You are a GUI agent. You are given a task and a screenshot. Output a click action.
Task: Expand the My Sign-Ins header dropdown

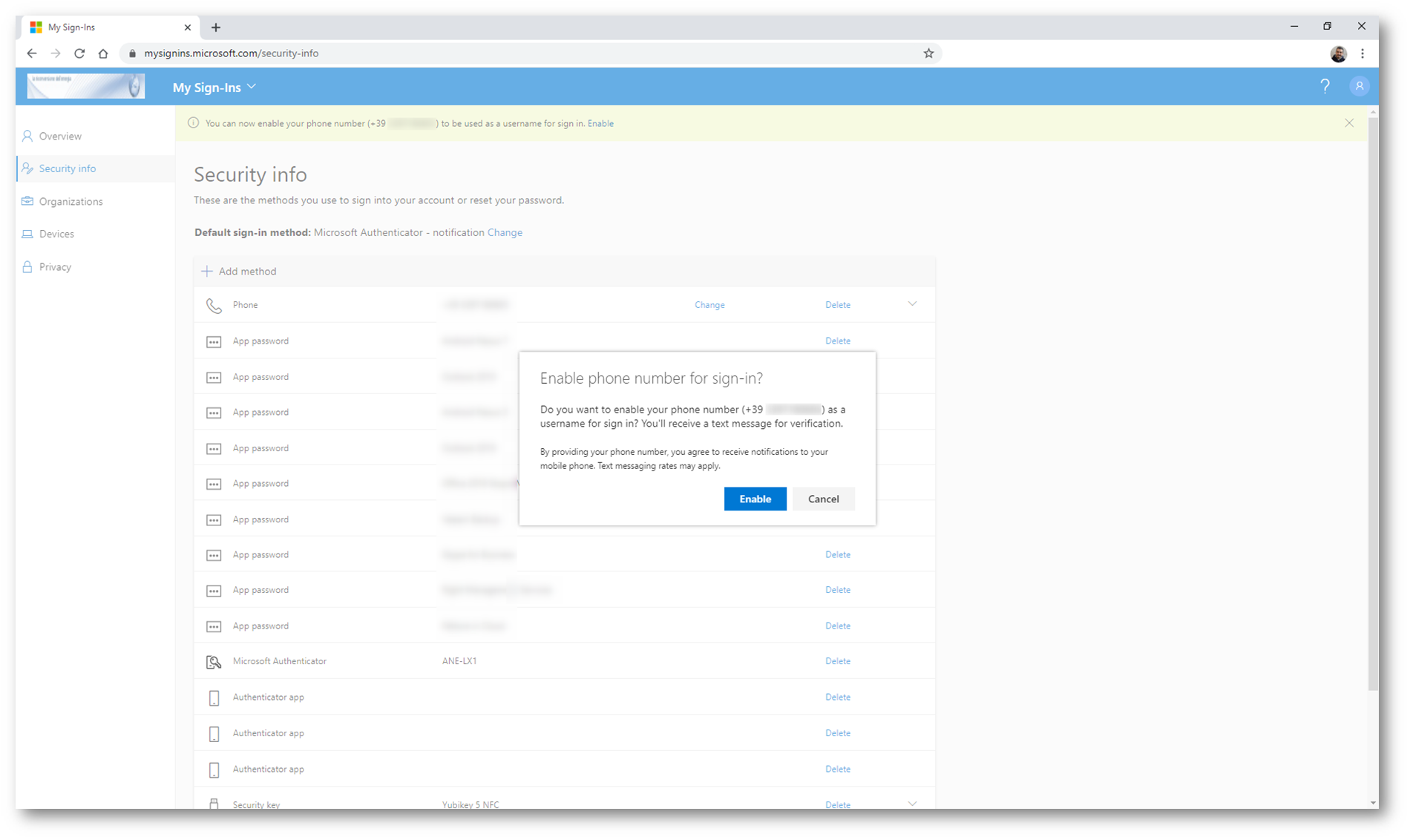[214, 88]
